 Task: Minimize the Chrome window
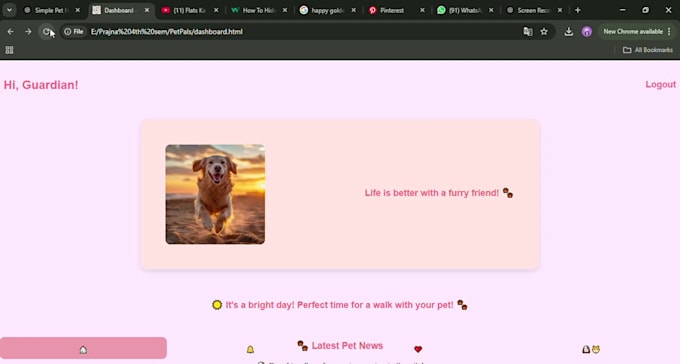(x=623, y=10)
